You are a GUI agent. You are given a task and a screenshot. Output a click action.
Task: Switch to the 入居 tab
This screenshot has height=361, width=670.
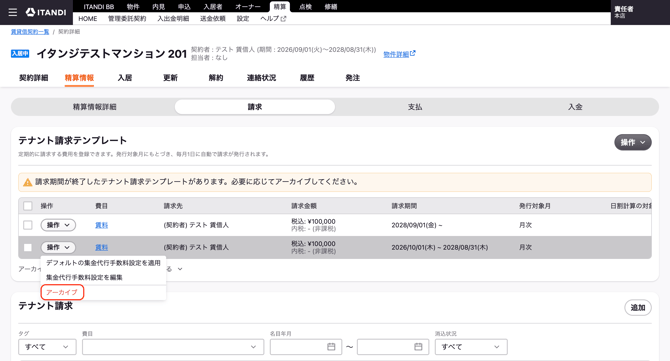click(125, 78)
